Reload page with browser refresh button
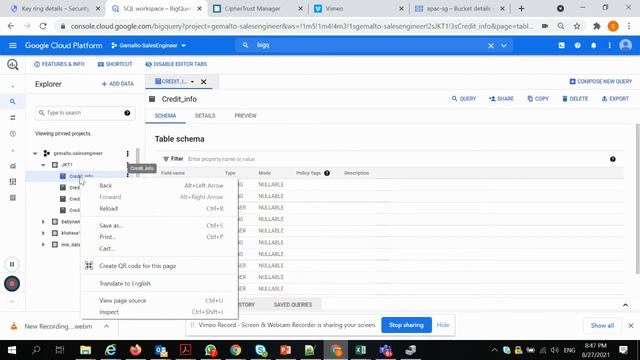640x360 pixels. [x=43, y=26]
